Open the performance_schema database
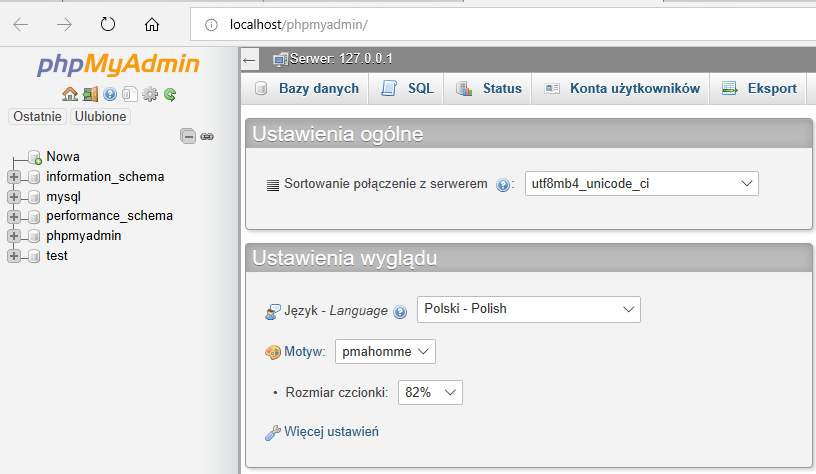This screenshot has height=474, width=816. point(109,216)
